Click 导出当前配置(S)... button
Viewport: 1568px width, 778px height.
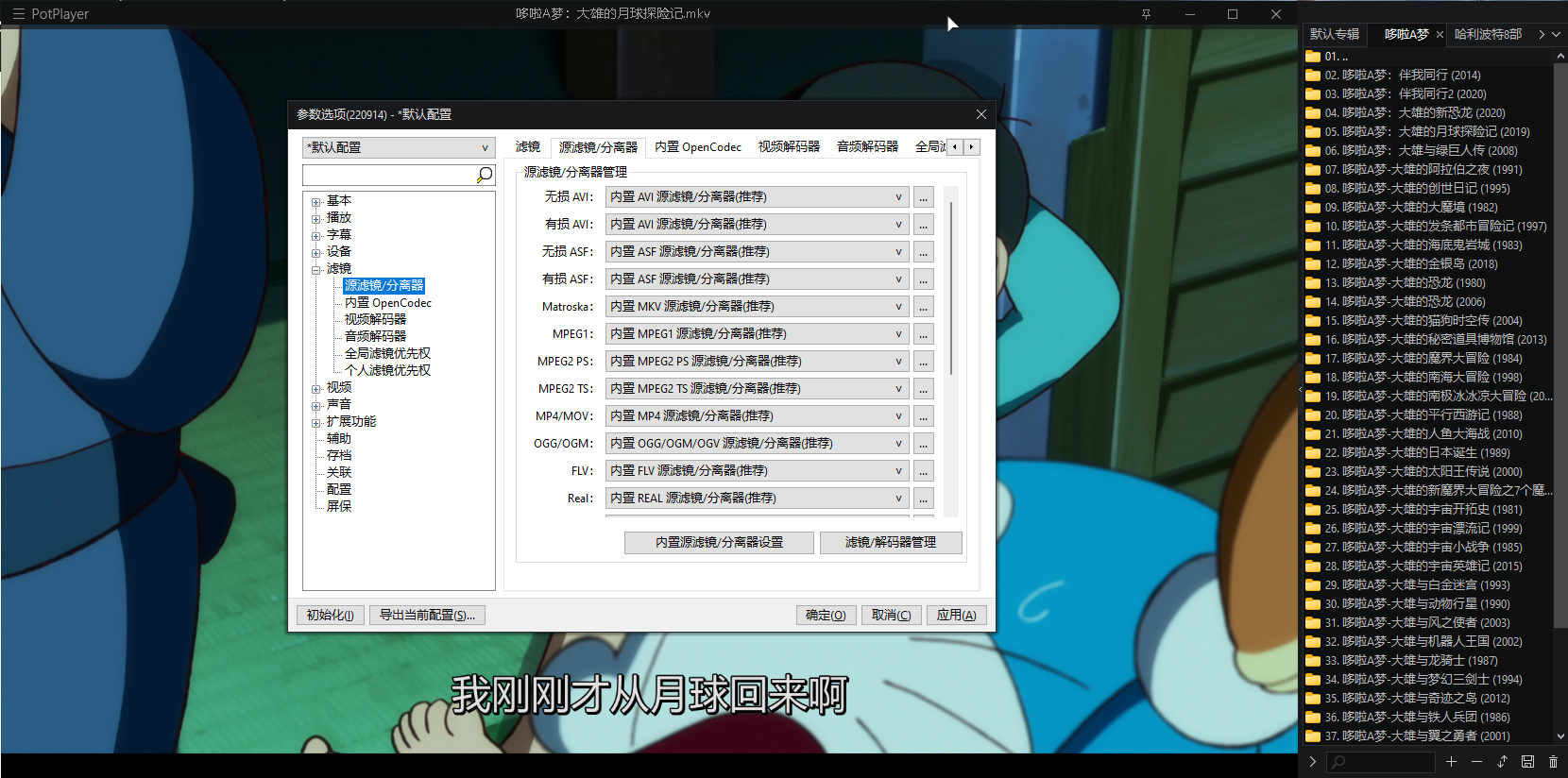(x=427, y=616)
